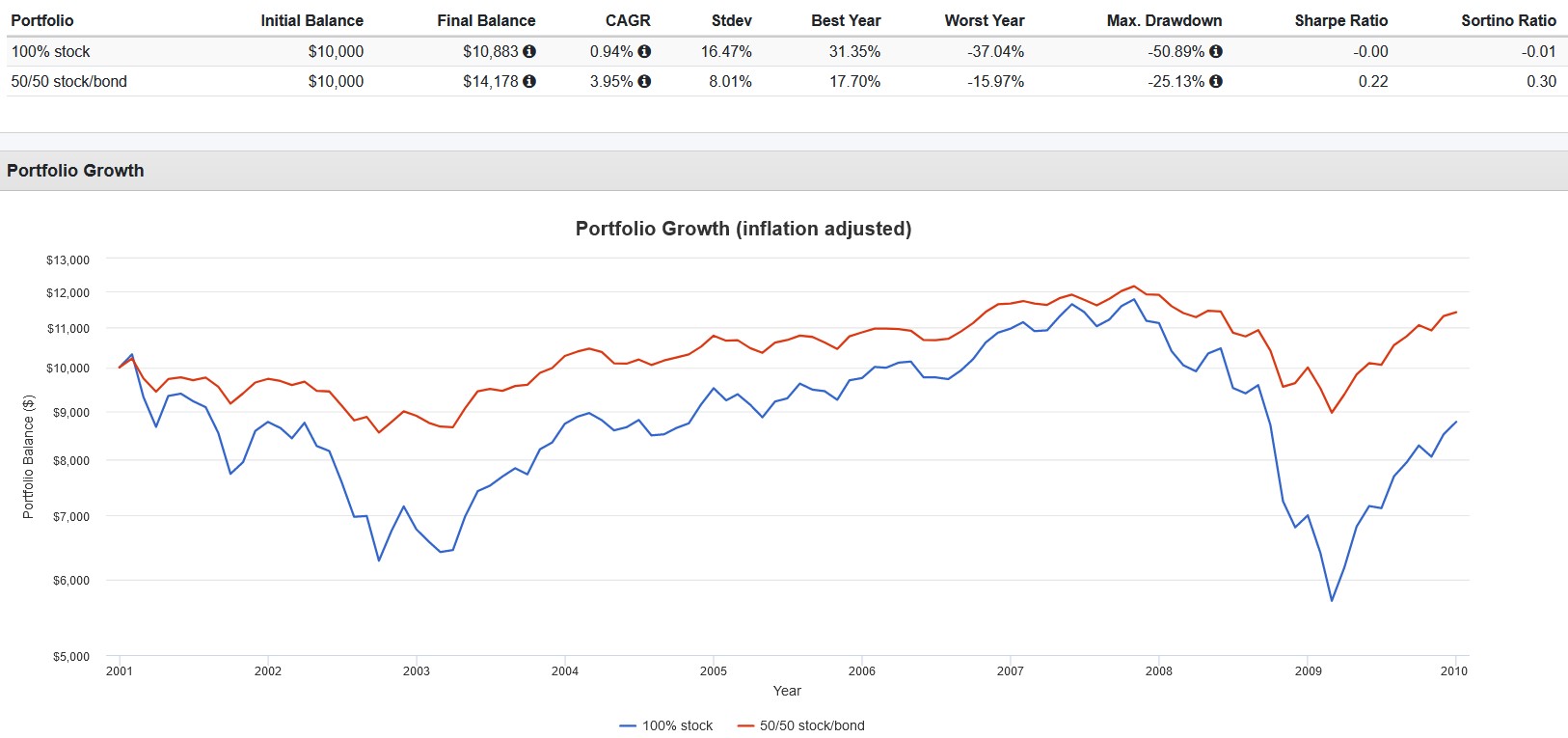1568x738 pixels.
Task: Select the Sharpe Ratio column header
Action: (1340, 20)
